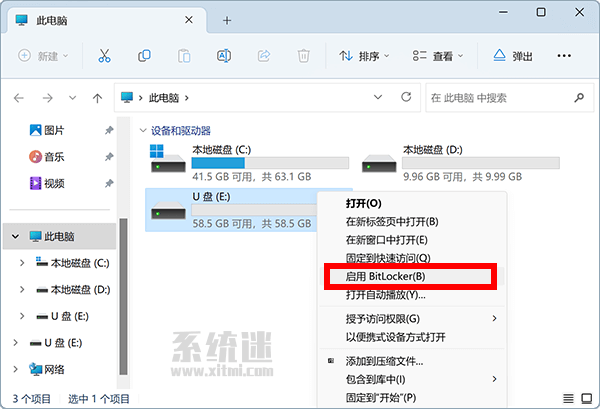Open the 新建 (New) menu
Screen dimensions: 600x409
tap(43, 56)
